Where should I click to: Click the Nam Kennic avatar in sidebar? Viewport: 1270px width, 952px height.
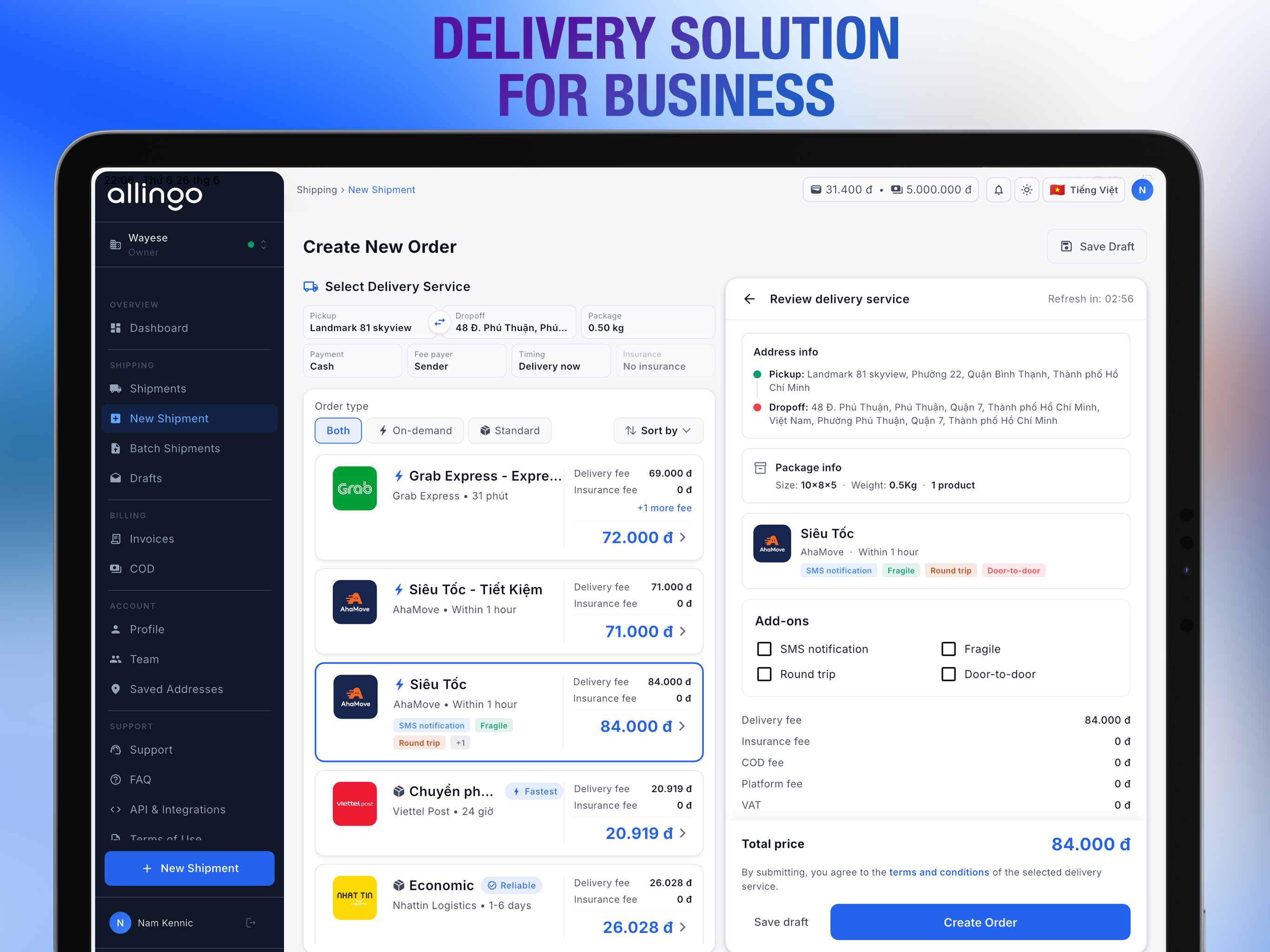point(120,923)
